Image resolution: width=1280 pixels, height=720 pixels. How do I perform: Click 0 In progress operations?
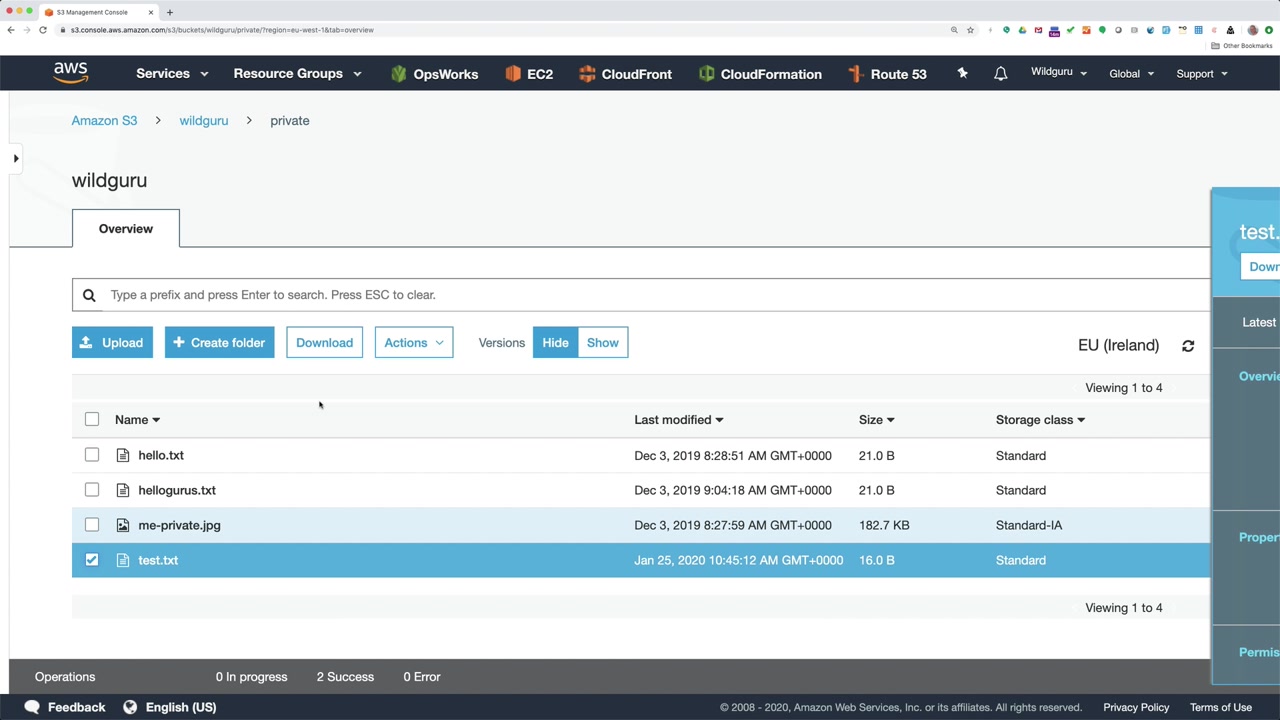click(x=251, y=677)
